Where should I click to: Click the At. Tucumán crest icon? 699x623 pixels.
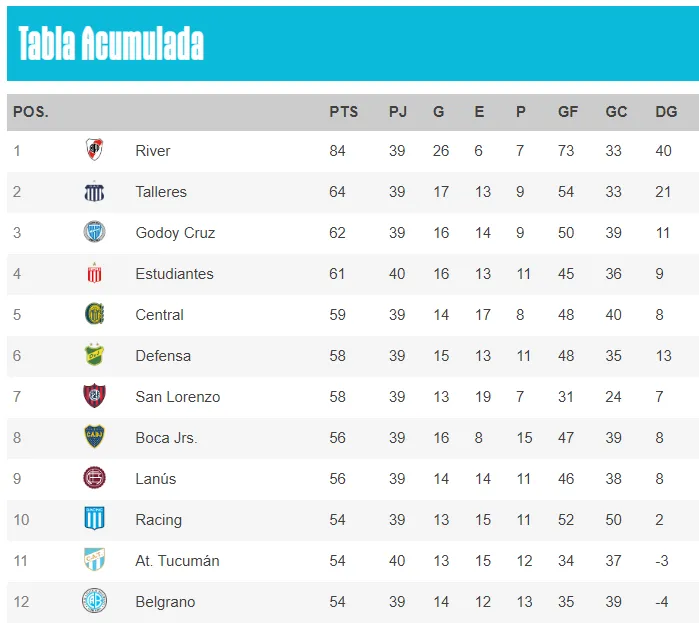[x=94, y=560]
